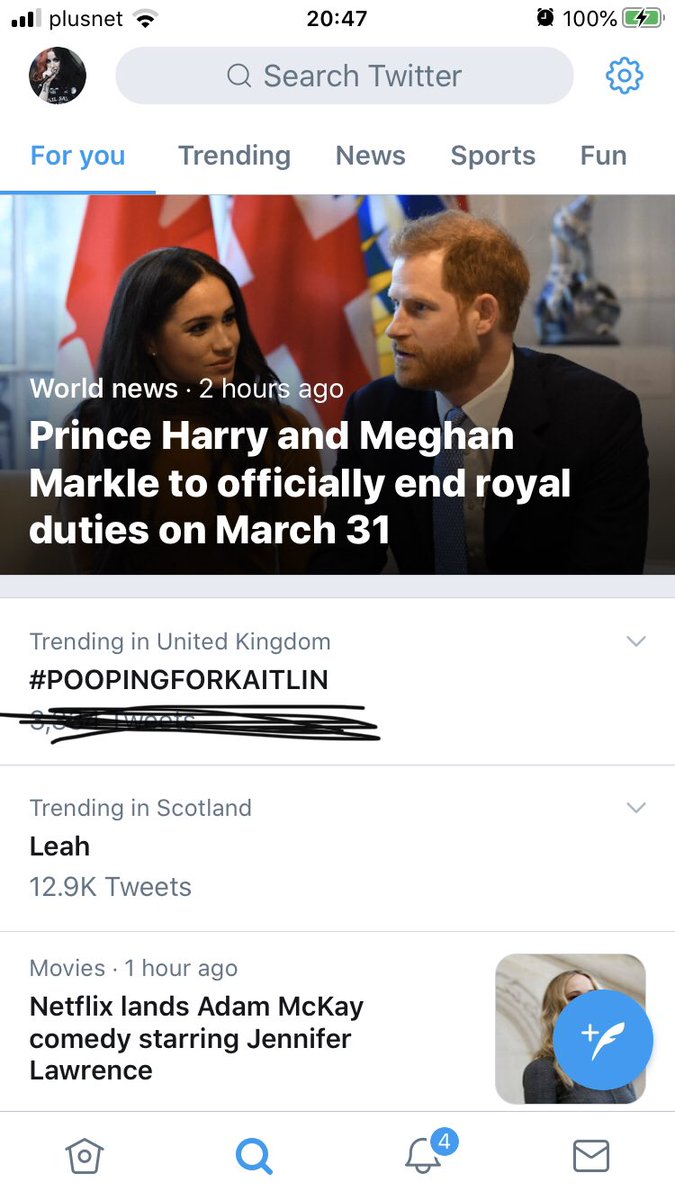Open Notifications bell icon
This screenshot has height=1200, width=675.
tap(424, 1156)
